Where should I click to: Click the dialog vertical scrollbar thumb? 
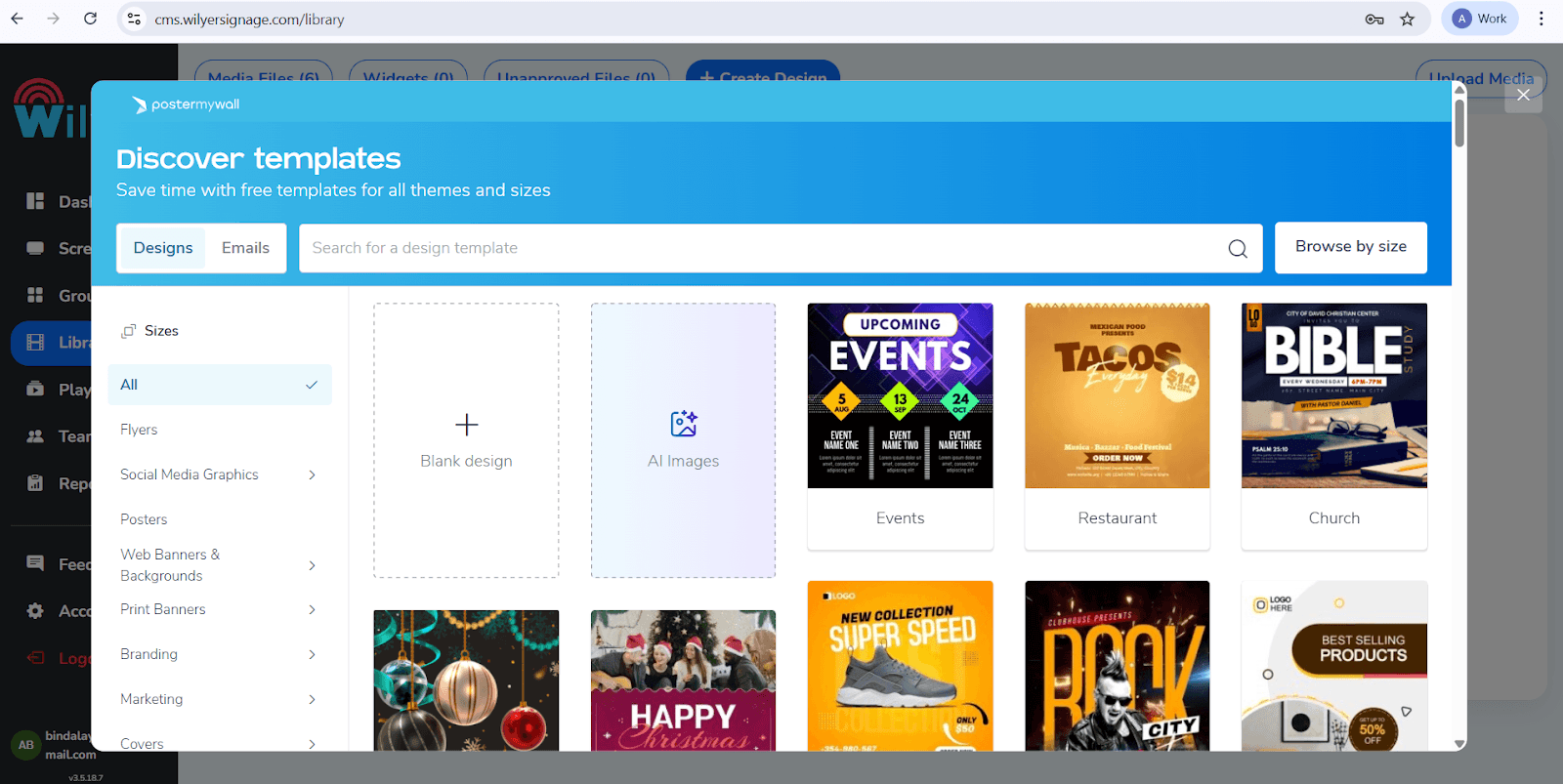click(x=1459, y=123)
